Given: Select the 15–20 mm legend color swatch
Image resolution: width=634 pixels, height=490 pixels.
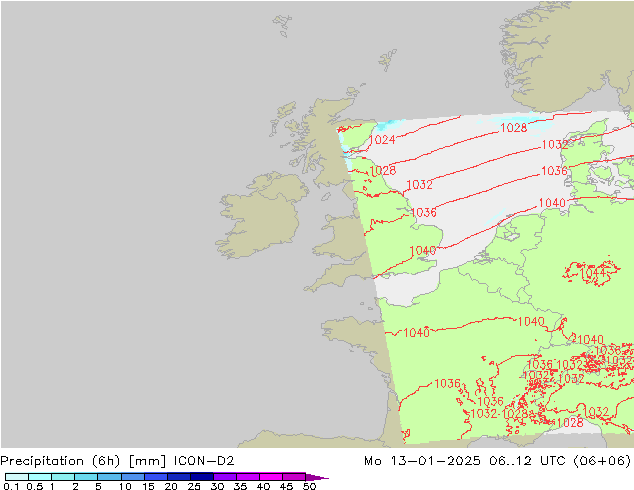Looking at the screenshot, I should 156,477.
